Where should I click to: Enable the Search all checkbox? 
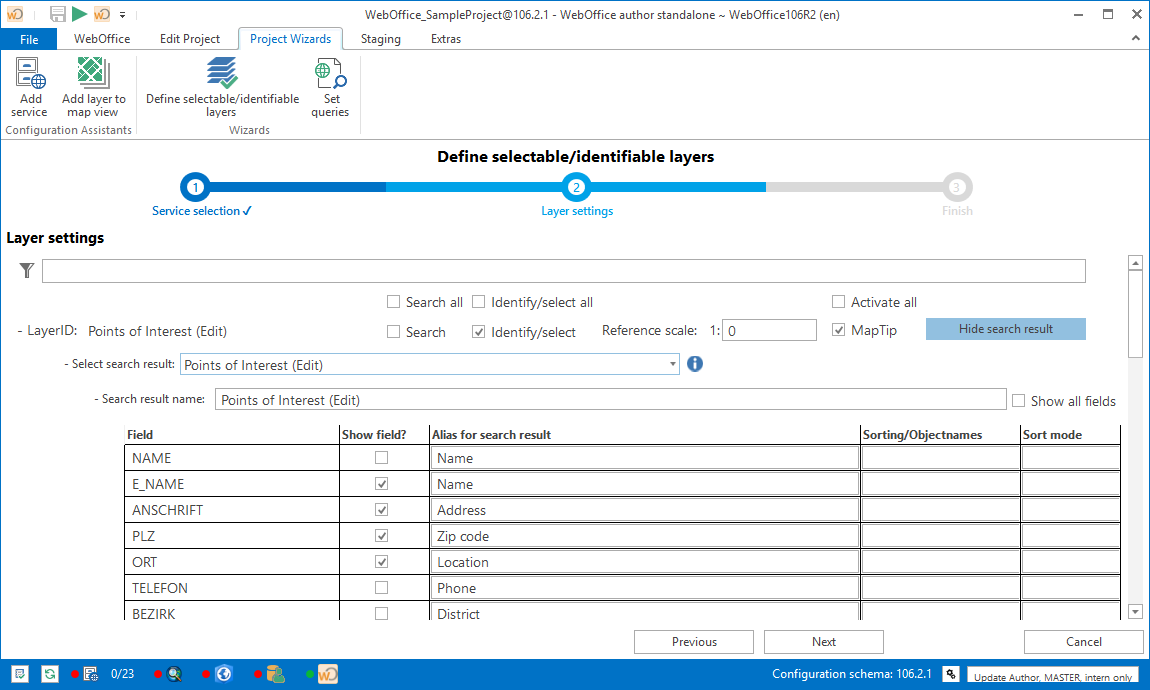[393, 301]
